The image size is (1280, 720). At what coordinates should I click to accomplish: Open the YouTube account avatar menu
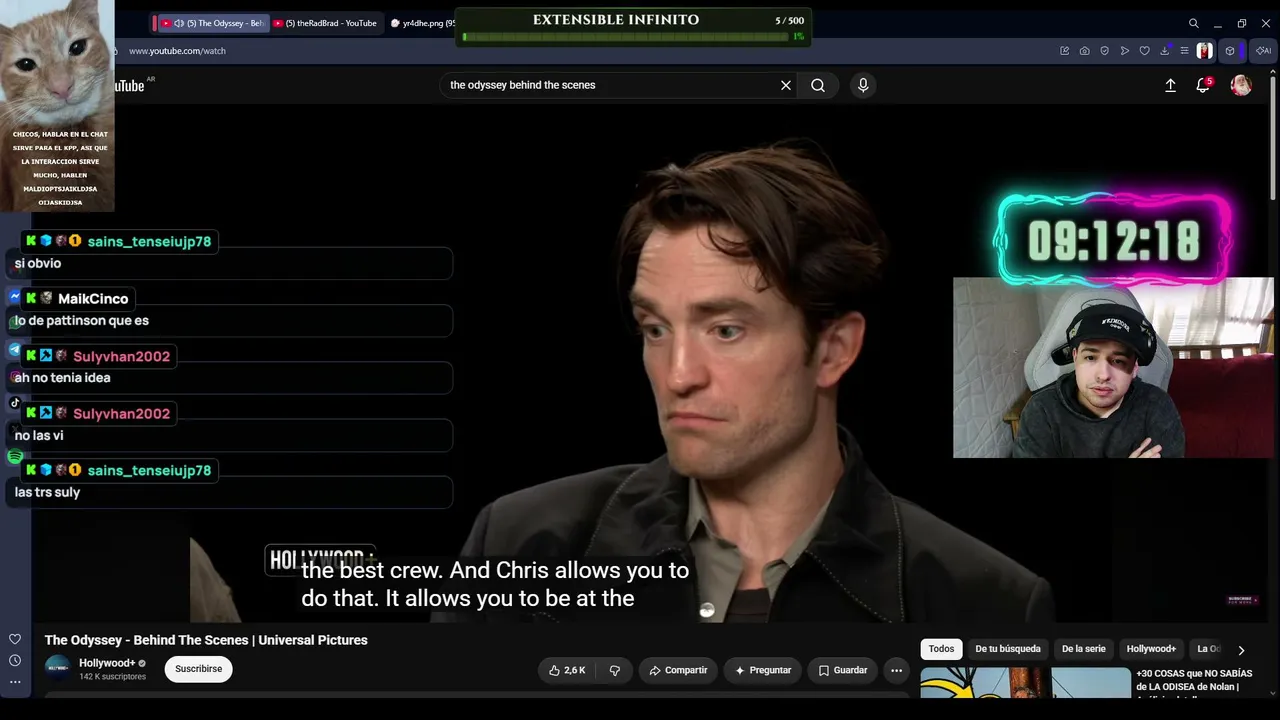click(x=1241, y=86)
